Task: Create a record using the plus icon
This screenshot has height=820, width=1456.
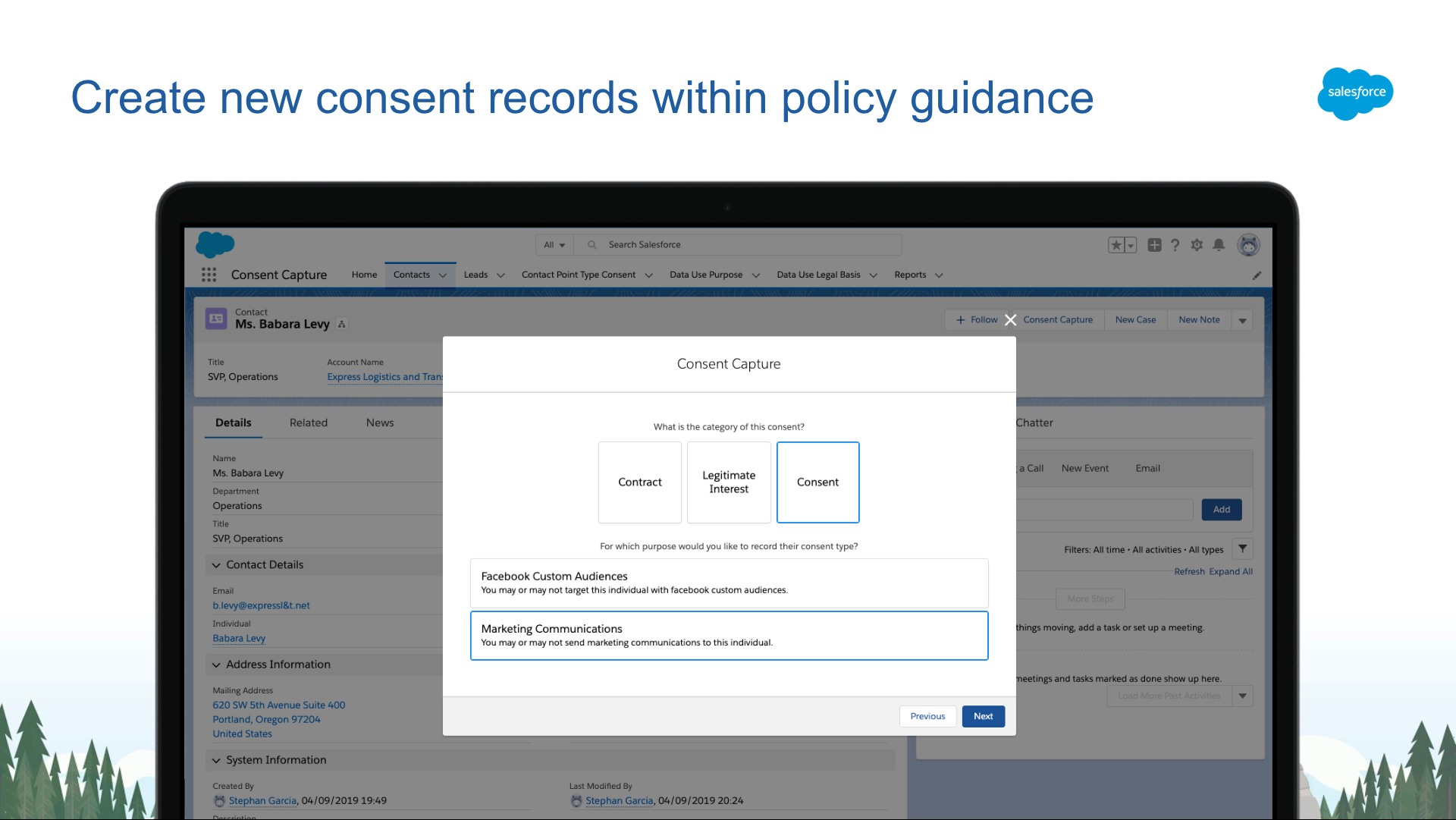Action: (1153, 244)
